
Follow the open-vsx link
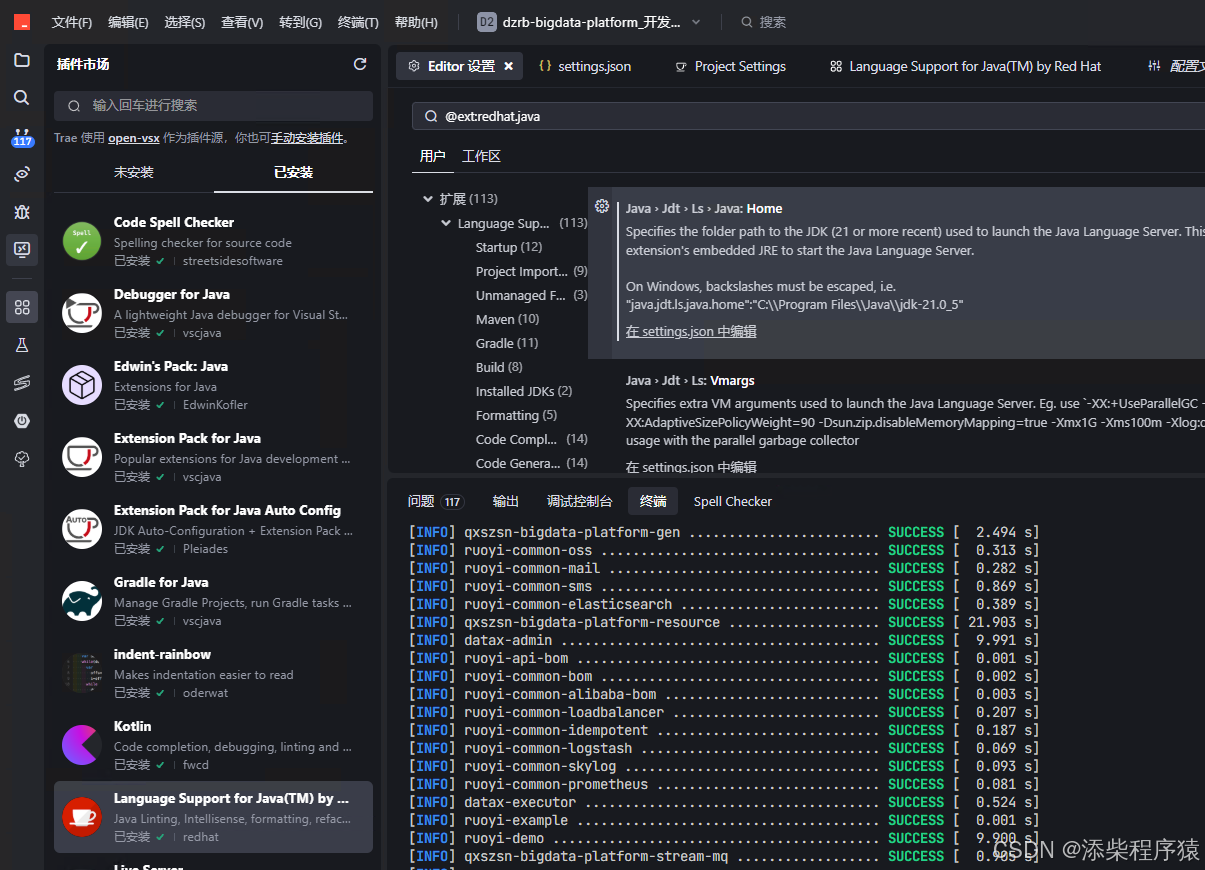point(134,138)
